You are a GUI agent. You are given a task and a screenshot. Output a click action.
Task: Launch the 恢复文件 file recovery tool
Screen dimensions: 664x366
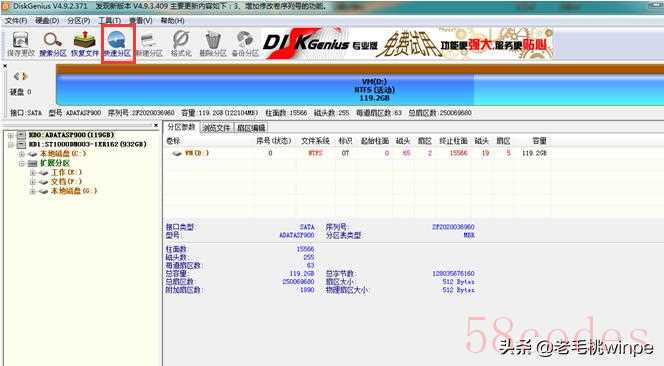pyautogui.click(x=85, y=44)
